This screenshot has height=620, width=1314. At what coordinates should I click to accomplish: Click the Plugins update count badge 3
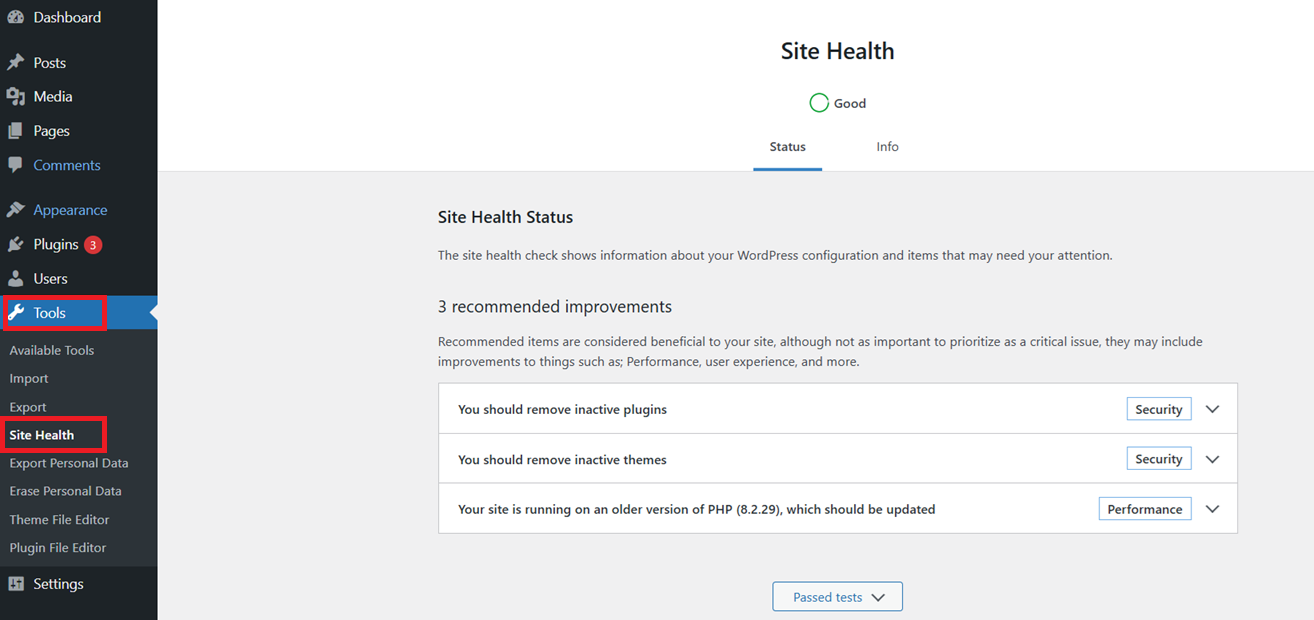[93, 245]
